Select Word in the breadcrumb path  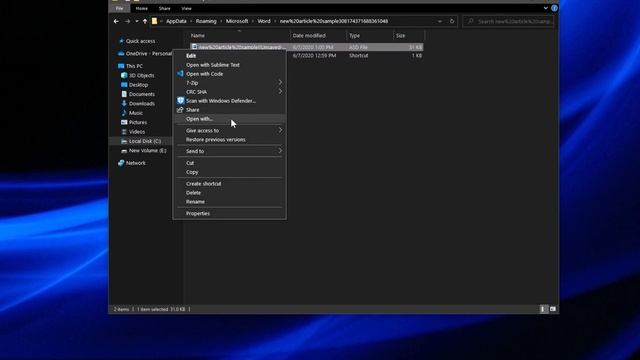coord(264,21)
